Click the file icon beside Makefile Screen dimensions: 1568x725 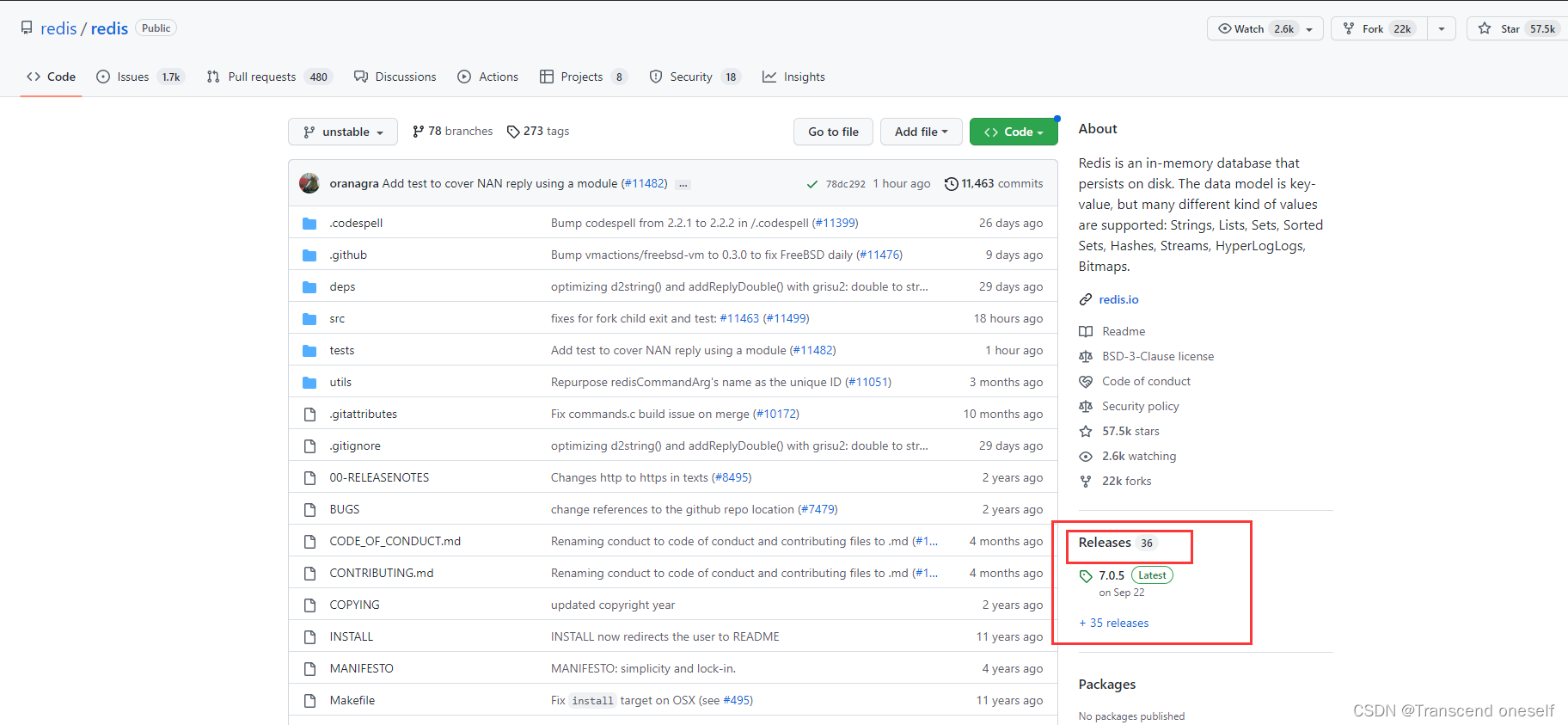[x=309, y=701]
